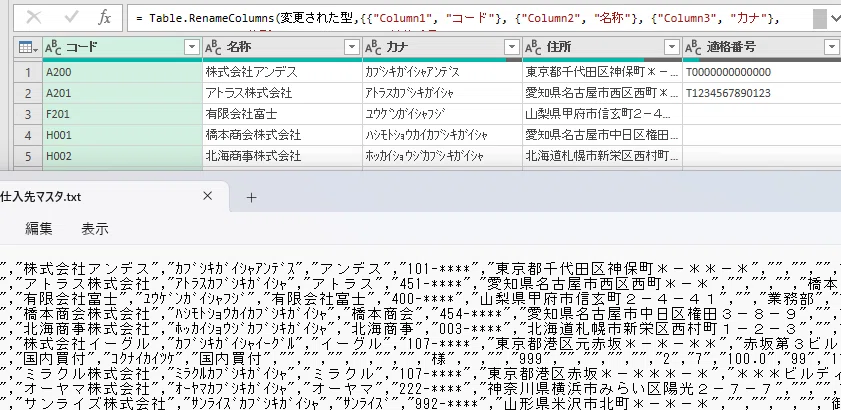The image size is (841, 410).
Task: Select row number 3 in the table
Action: click(x=28, y=114)
